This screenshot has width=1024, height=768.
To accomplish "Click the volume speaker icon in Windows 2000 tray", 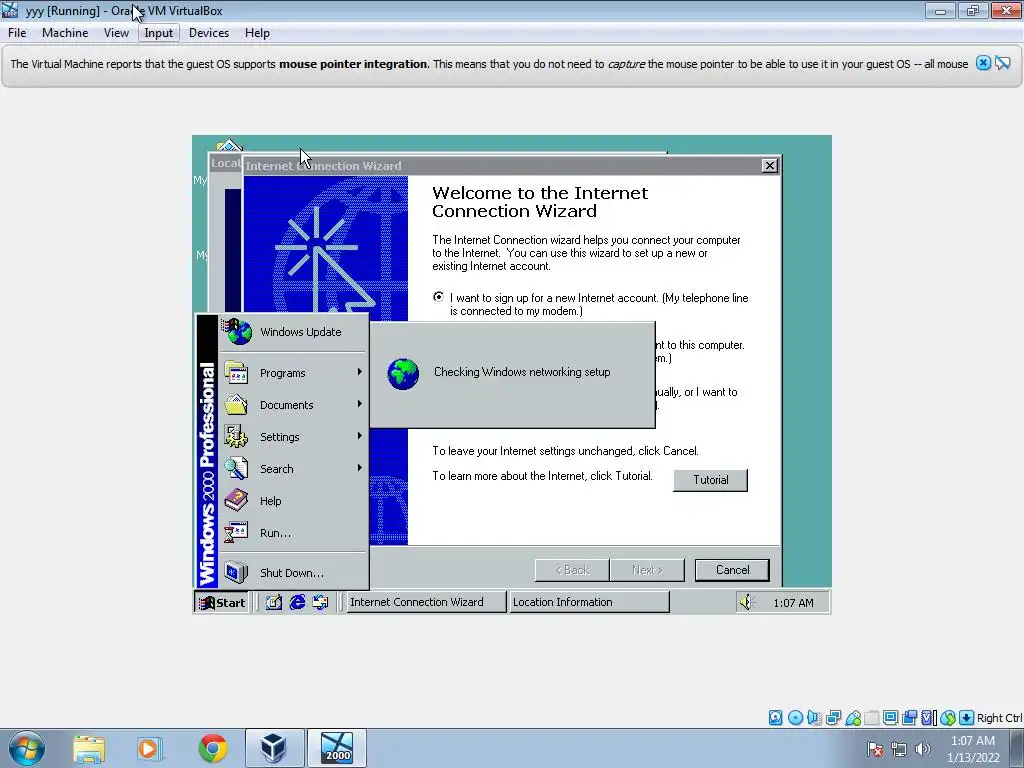I will (746, 602).
